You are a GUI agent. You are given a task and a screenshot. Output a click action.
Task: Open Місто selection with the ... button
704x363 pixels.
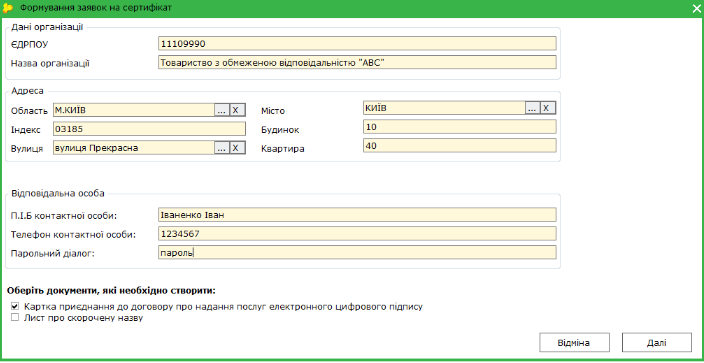point(532,108)
